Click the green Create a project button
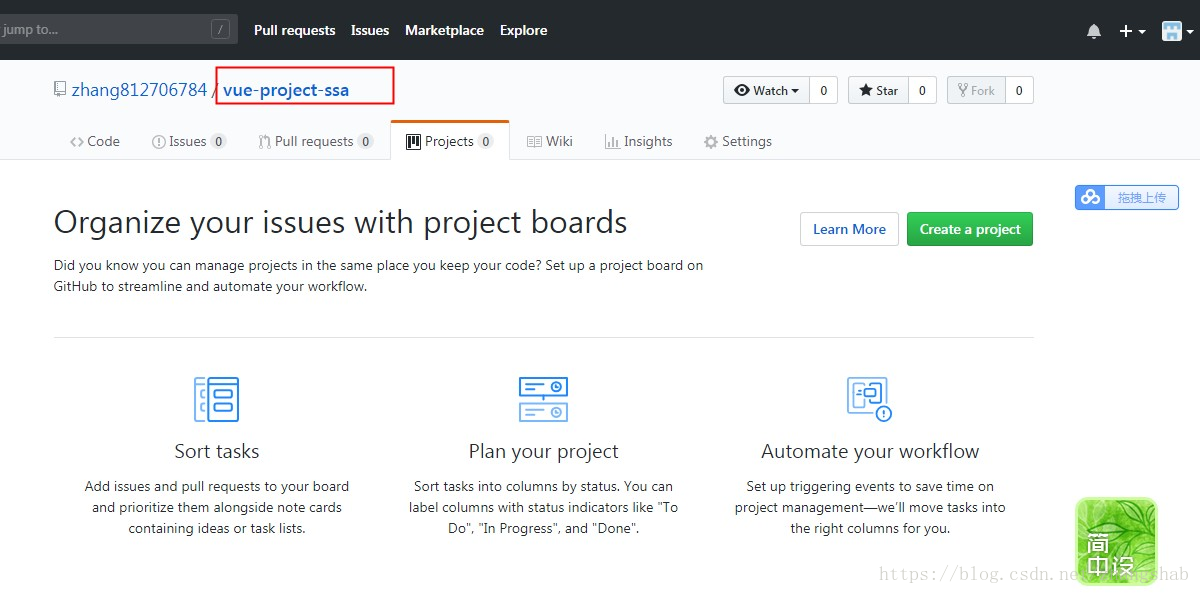 point(970,229)
